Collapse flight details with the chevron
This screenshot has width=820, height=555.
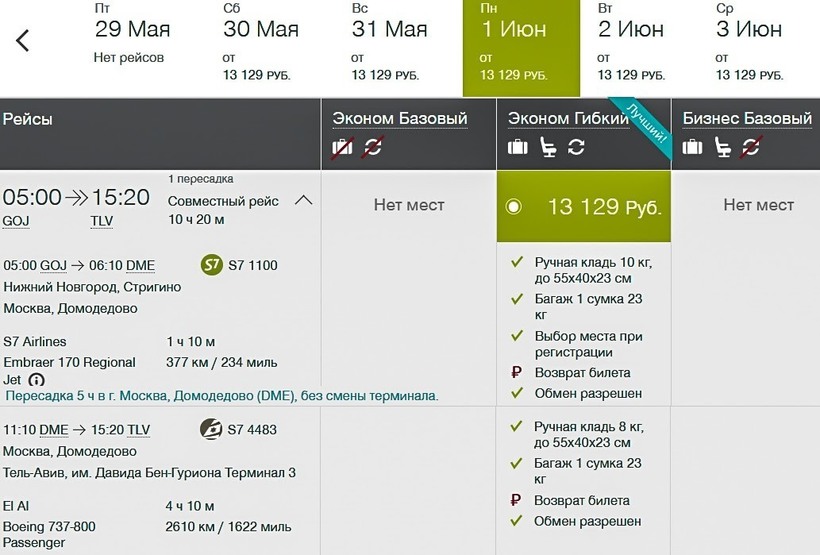tap(304, 200)
